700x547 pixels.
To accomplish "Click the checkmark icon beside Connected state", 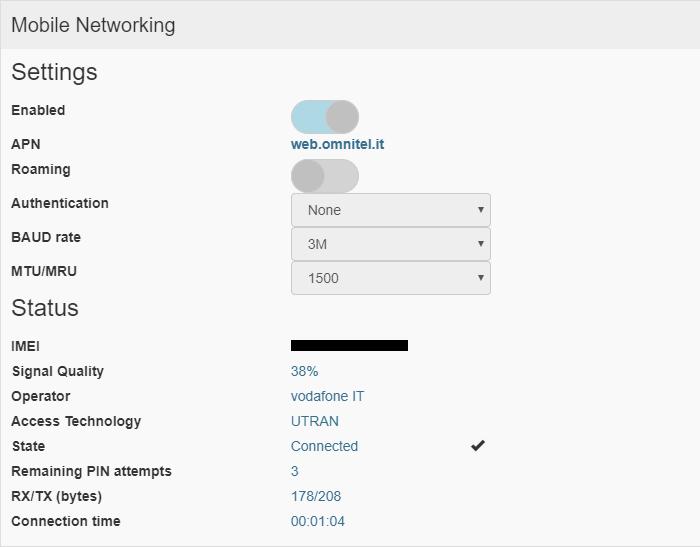I will 478,445.
